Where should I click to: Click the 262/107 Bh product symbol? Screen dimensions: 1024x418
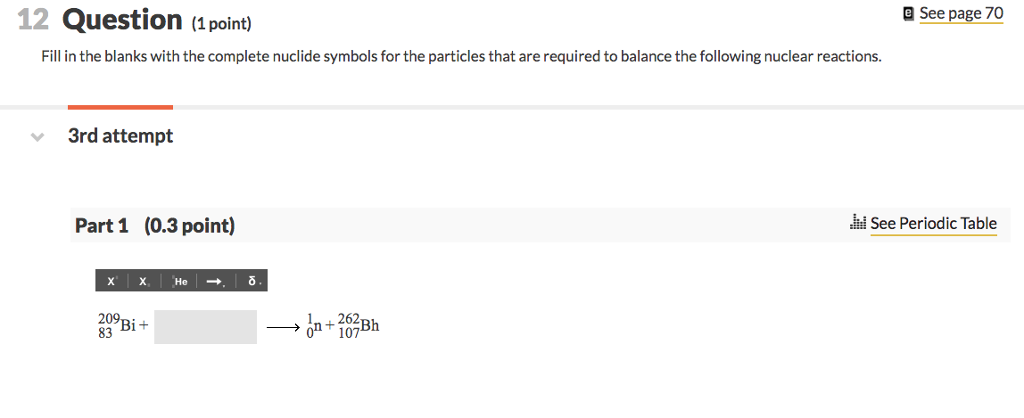tap(359, 326)
